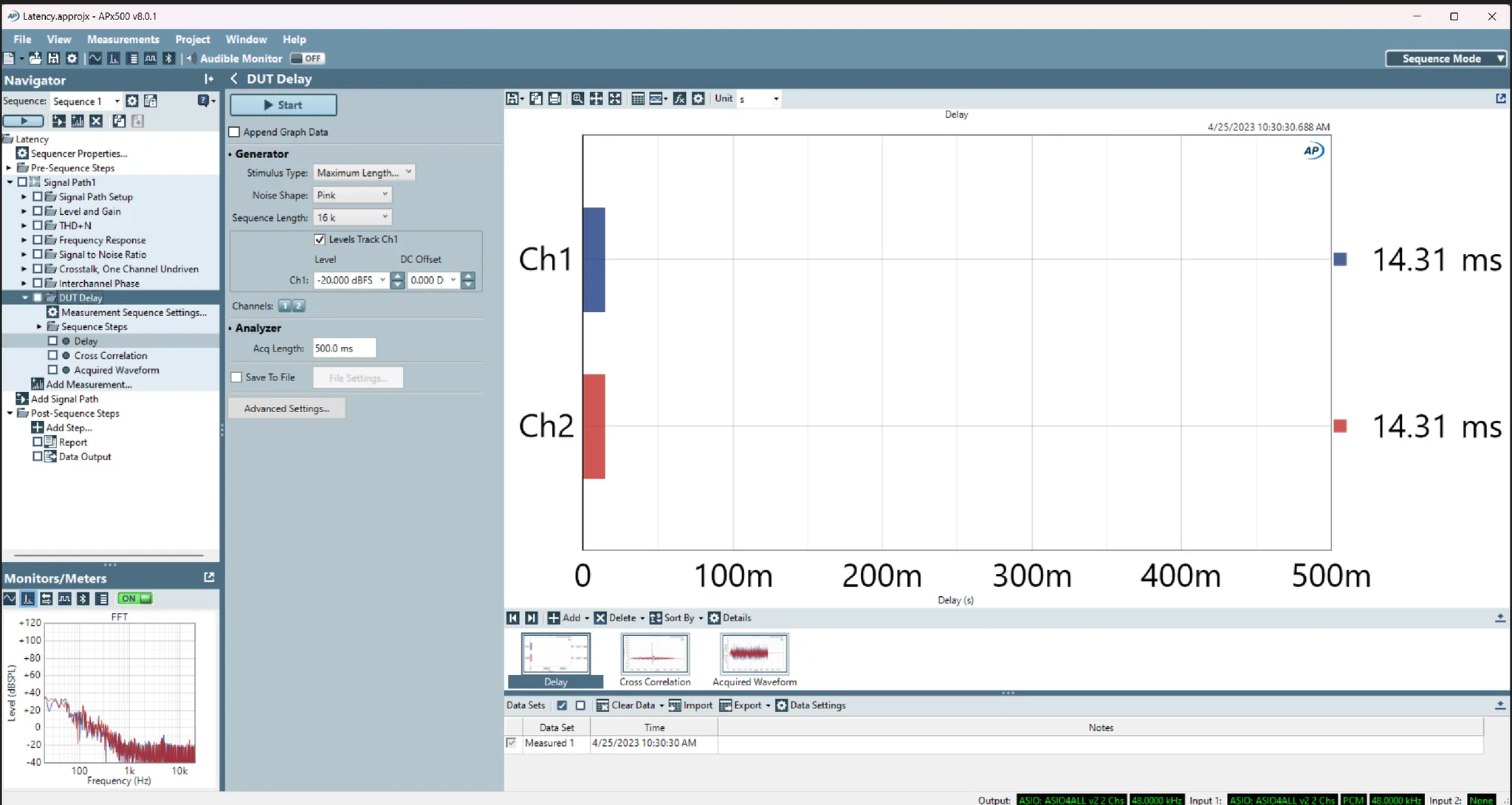Viewport: 1512px width, 805px height.
Task: Uncheck the Measured 1 data set
Action: pyautogui.click(x=511, y=743)
